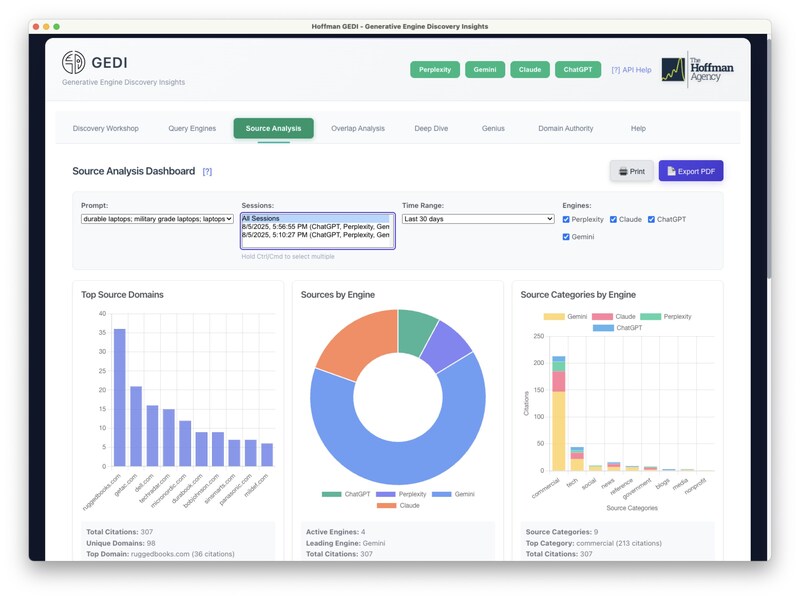
Task: Toggle Perplexity in Source Categories legend
Action: (x=666, y=317)
